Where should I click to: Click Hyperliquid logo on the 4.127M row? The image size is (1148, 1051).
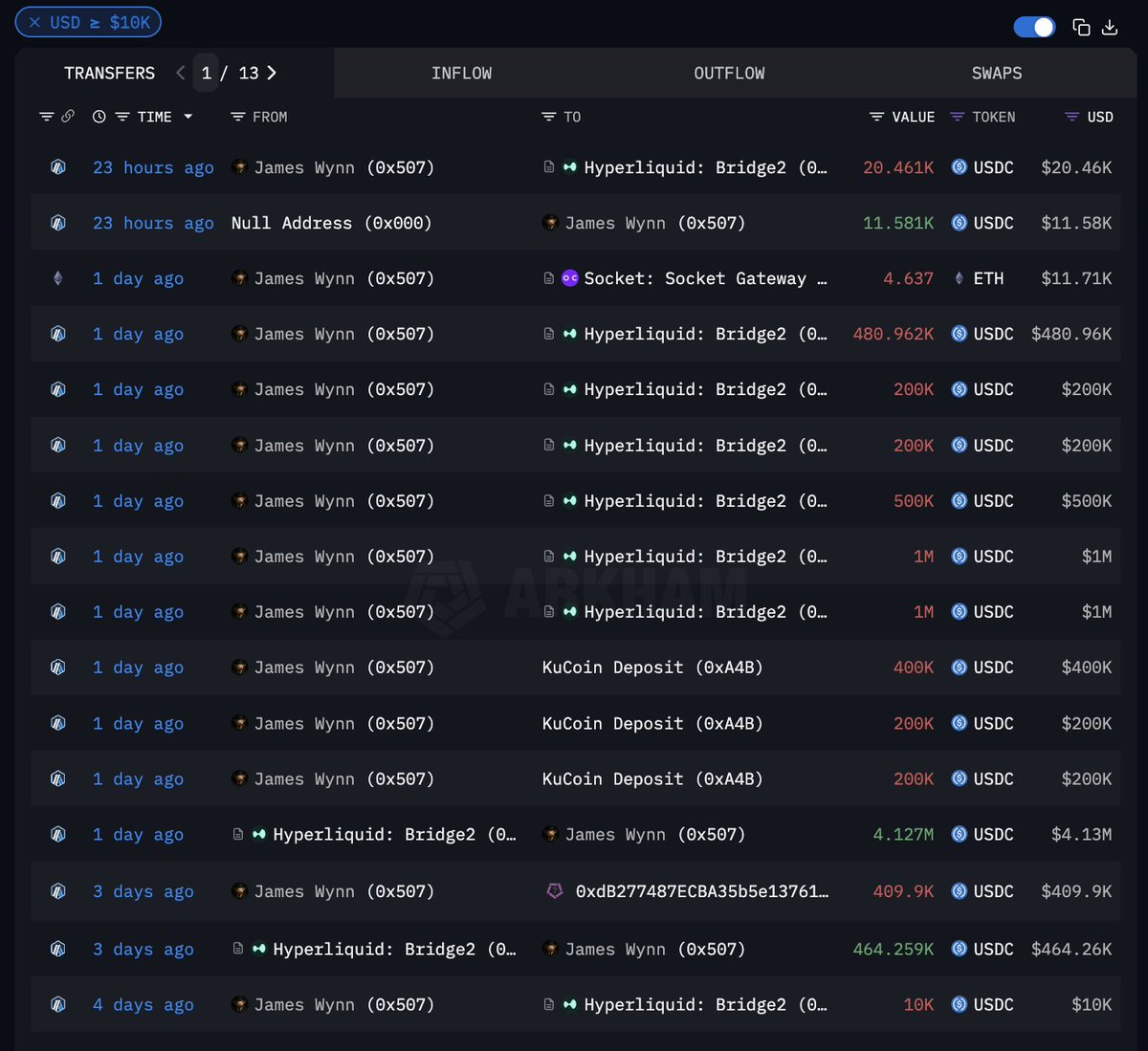click(259, 834)
